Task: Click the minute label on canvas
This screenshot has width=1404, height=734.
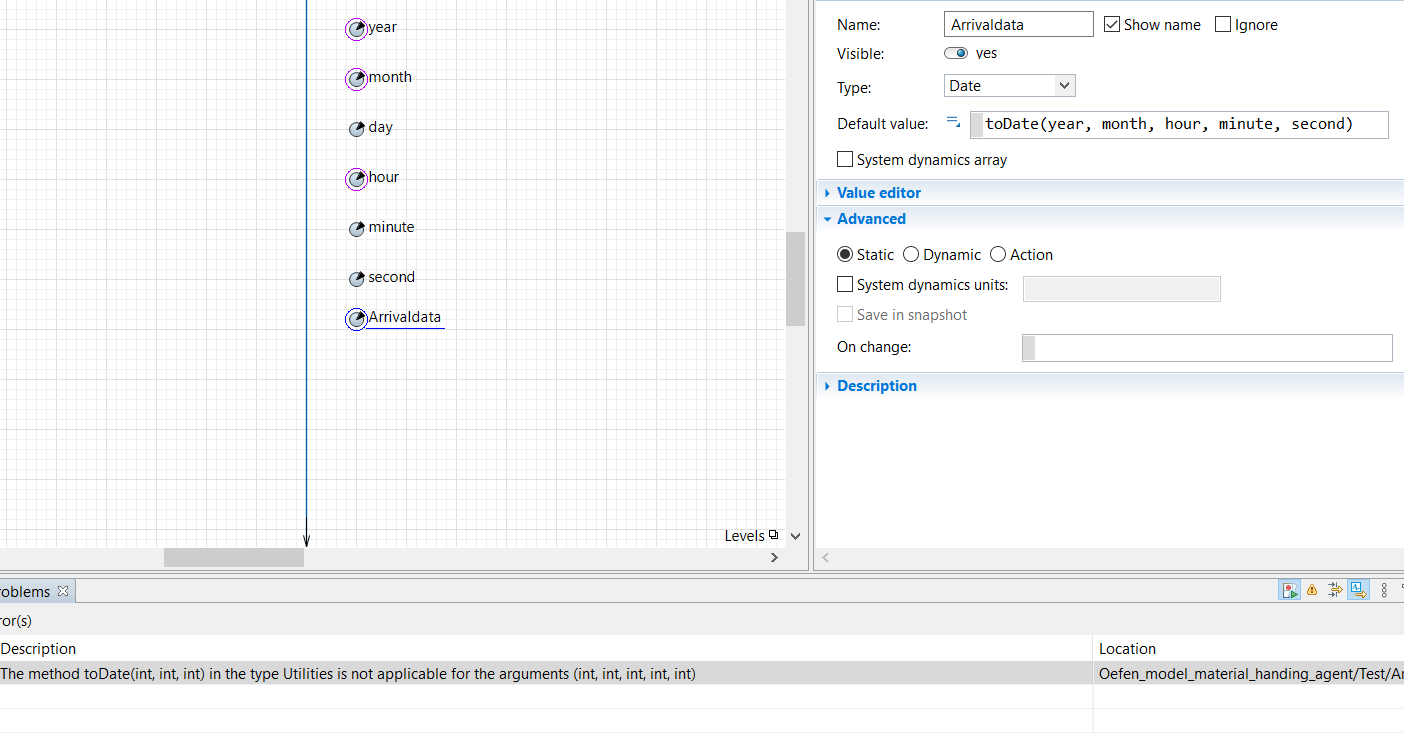Action: pos(391,227)
